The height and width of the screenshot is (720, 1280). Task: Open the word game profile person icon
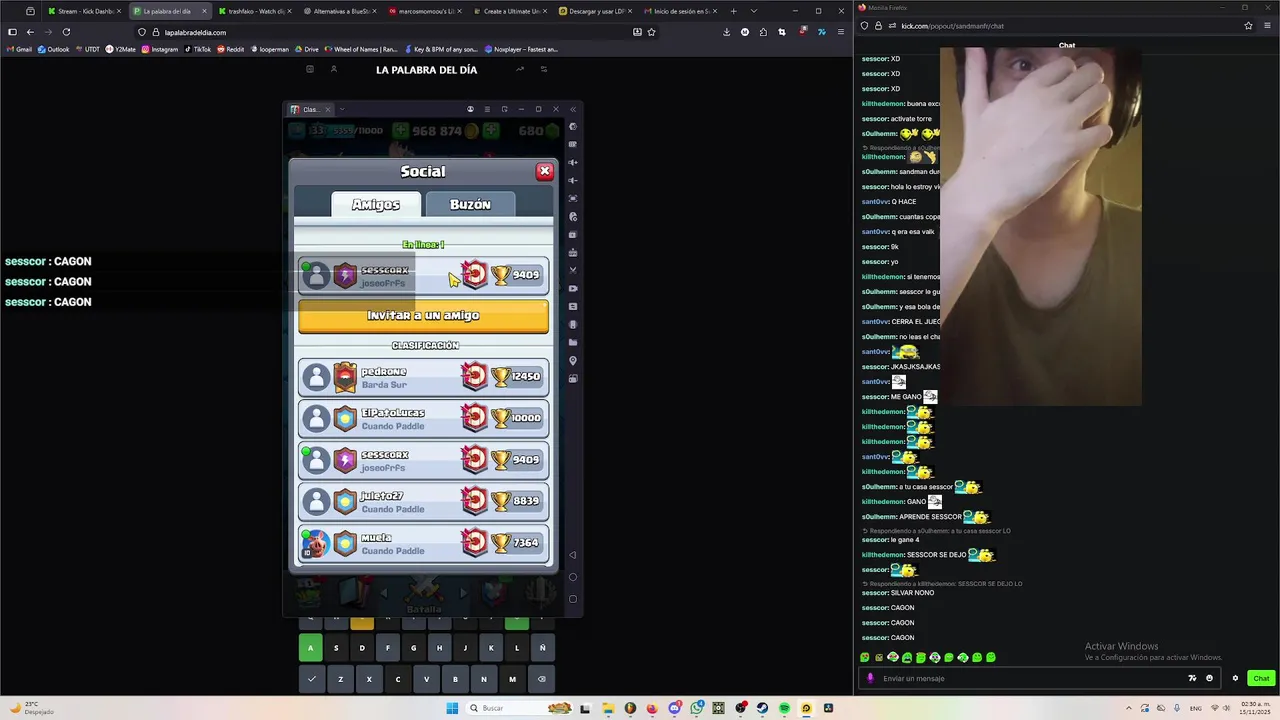(334, 69)
